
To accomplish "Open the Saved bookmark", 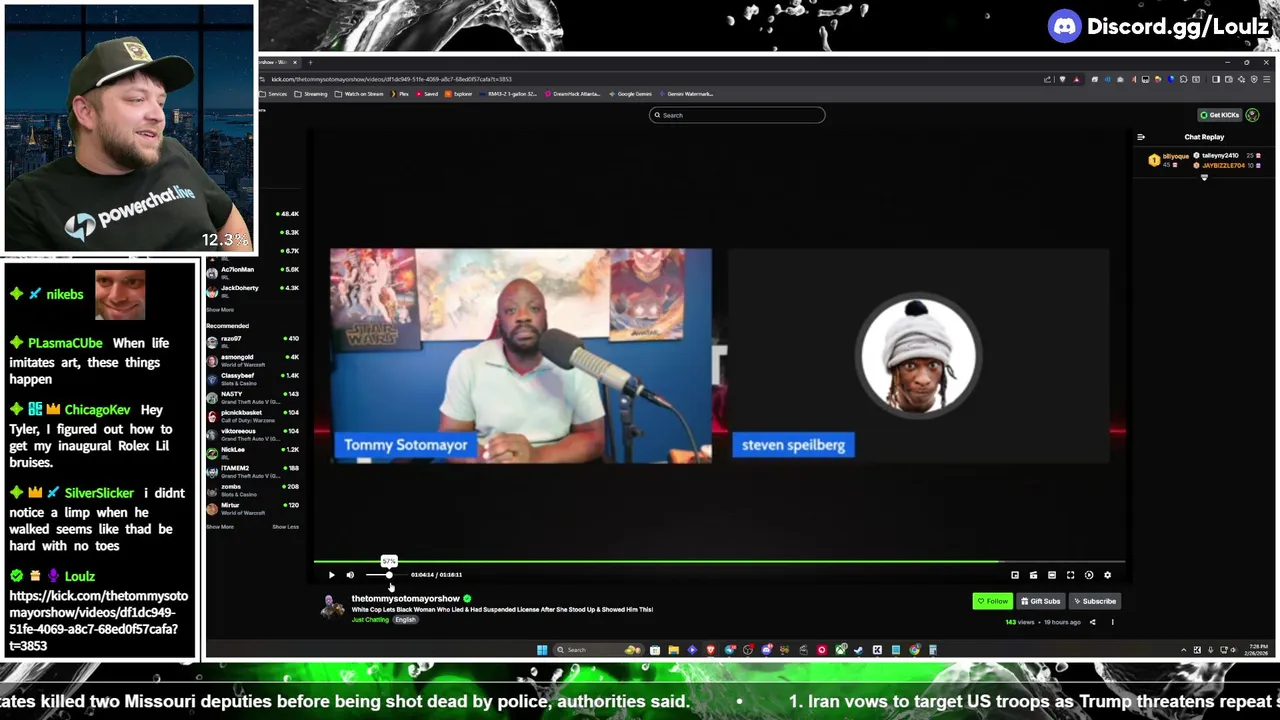I will (427, 94).
